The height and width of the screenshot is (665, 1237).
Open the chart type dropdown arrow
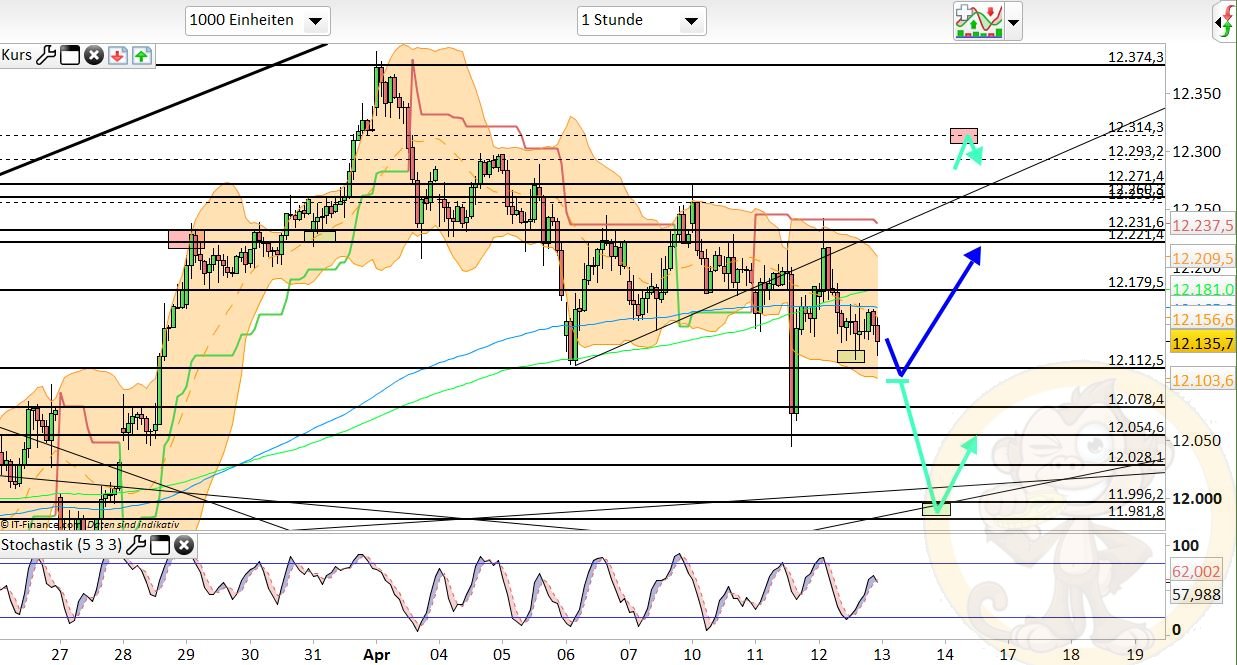pyautogui.click(x=1014, y=22)
